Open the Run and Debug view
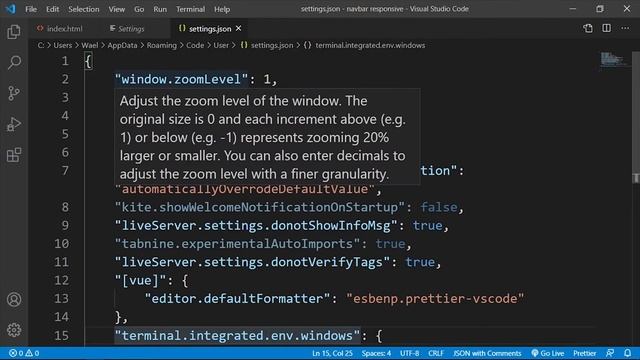The image size is (640, 360). [14, 124]
